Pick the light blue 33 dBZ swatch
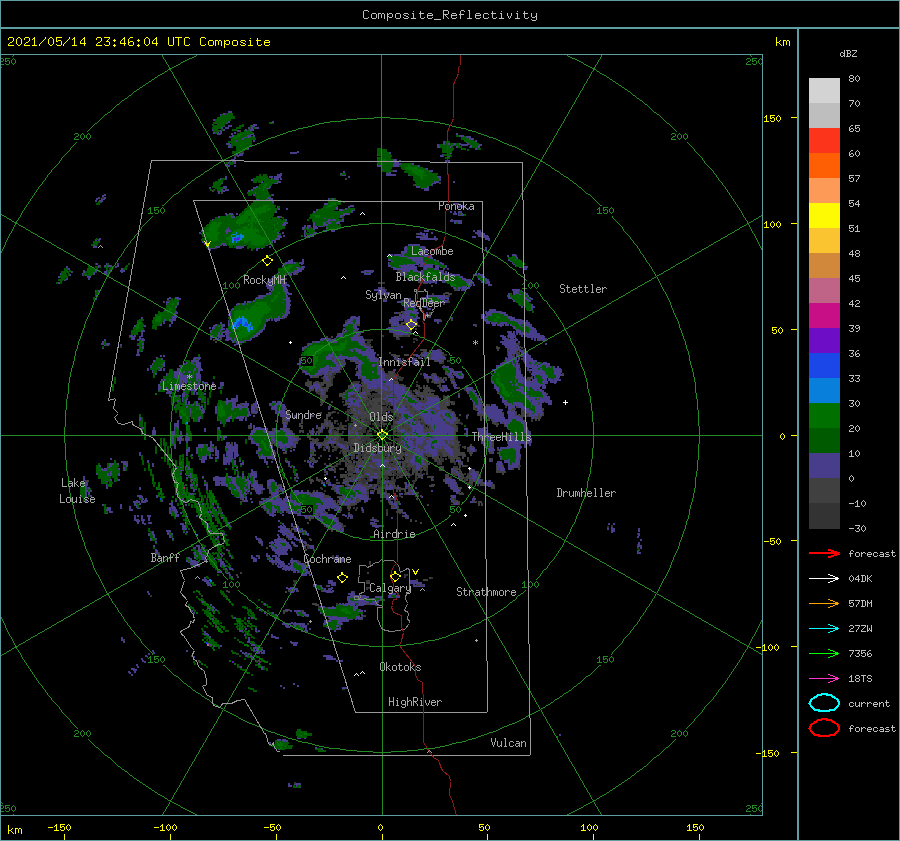The image size is (900, 841). click(x=824, y=390)
